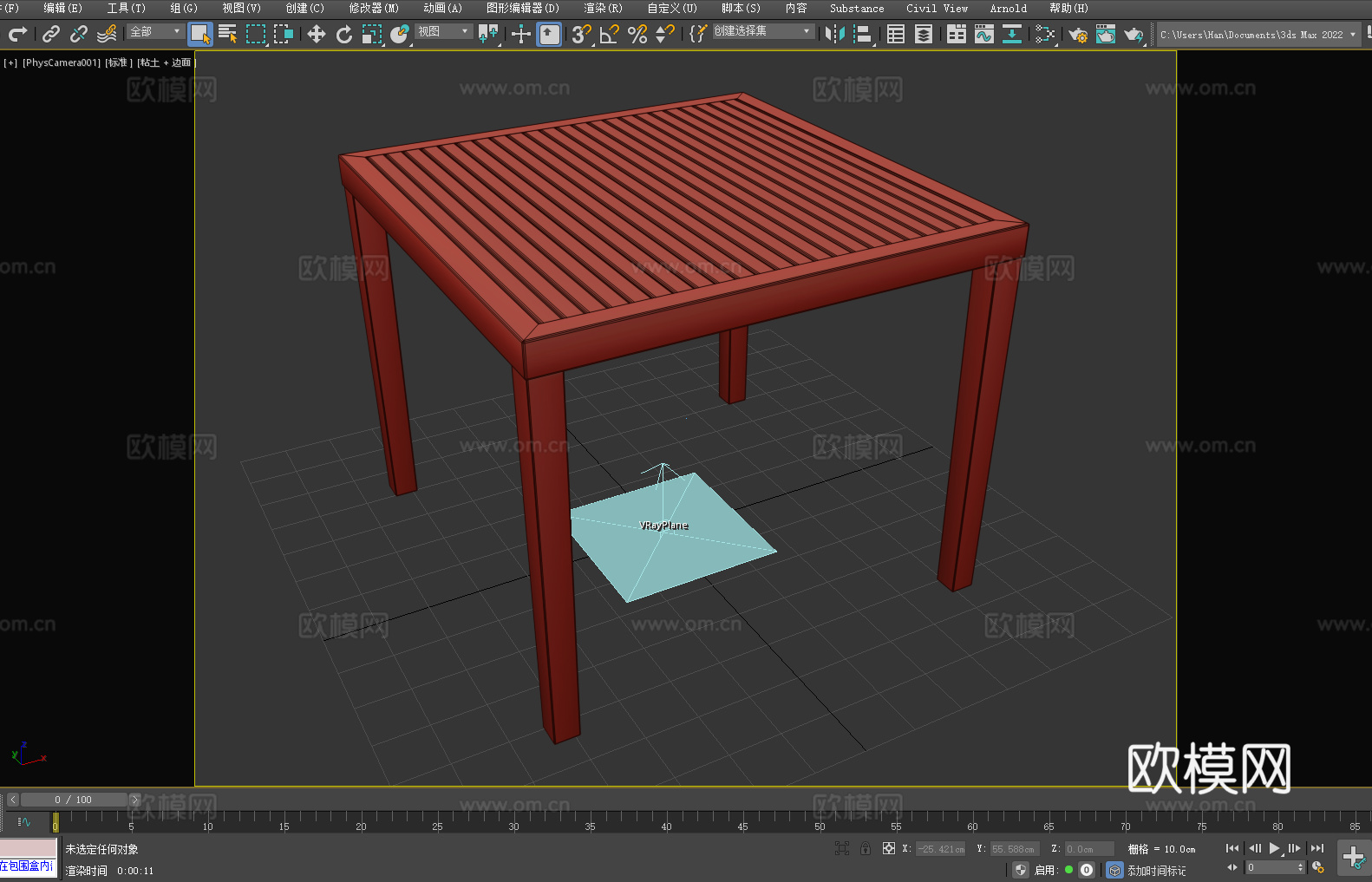The height and width of the screenshot is (882, 1372).
Task: Click the Mirror tool icon
Action: coord(835,34)
